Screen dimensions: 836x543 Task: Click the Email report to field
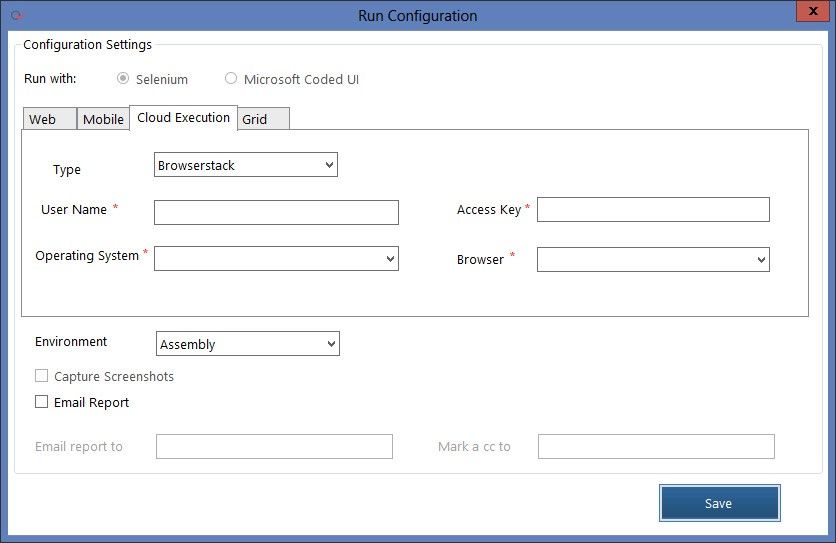coord(275,446)
